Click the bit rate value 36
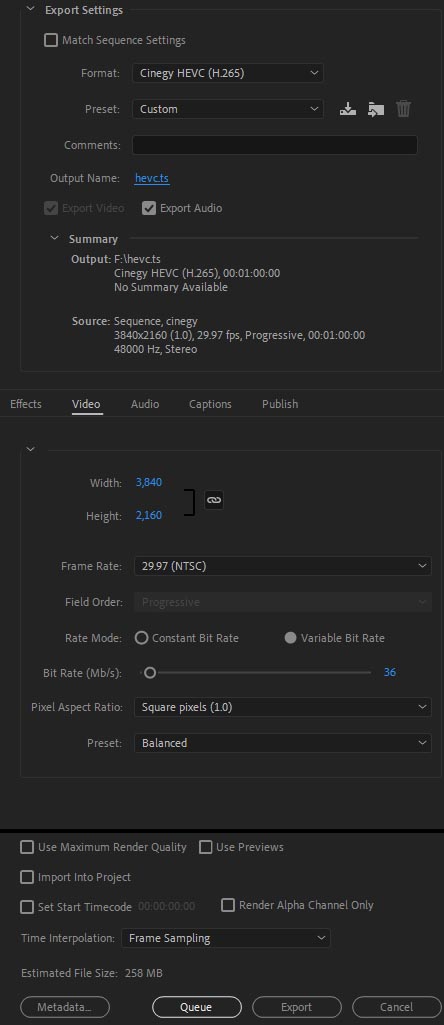Image resolution: width=444 pixels, height=1025 pixels. [390, 672]
